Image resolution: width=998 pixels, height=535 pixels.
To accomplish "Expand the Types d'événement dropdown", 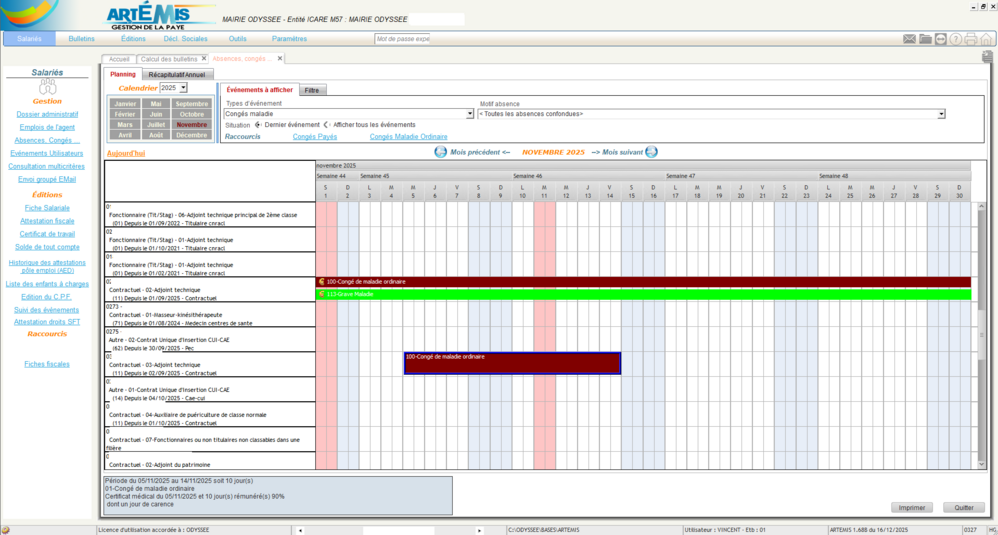I will [470, 114].
